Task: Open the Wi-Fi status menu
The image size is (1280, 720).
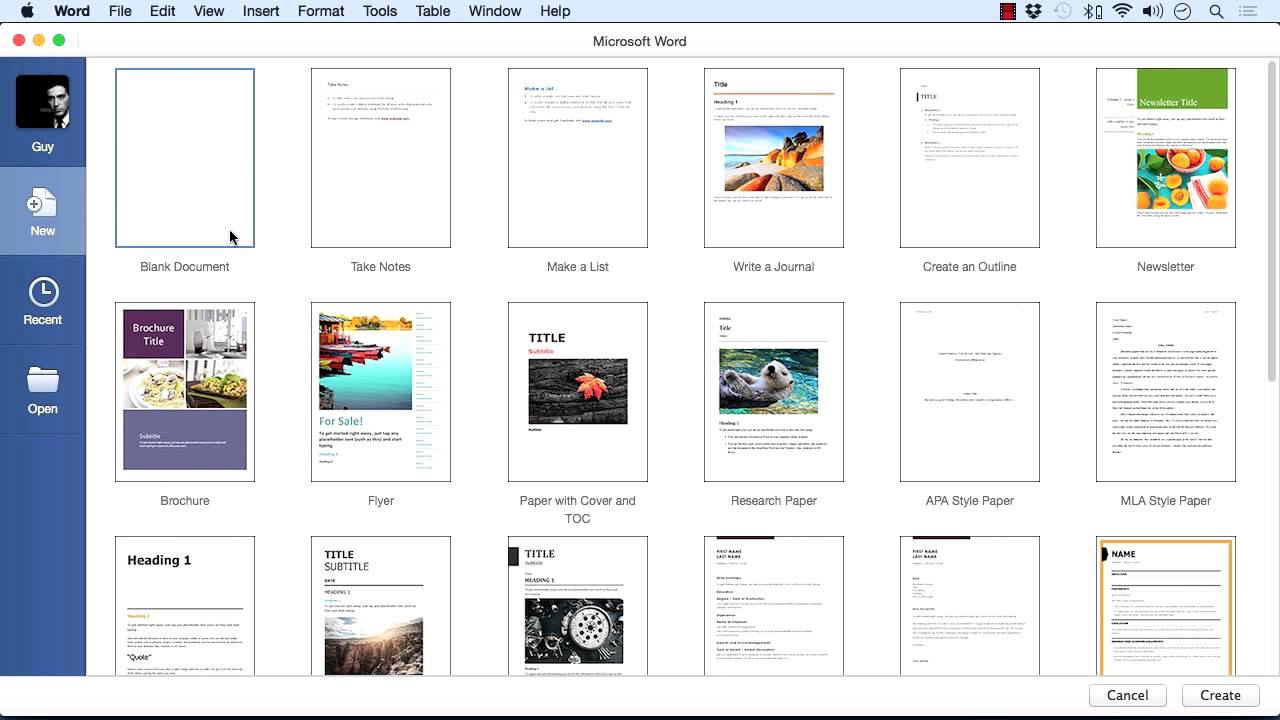Action: 1122,11
